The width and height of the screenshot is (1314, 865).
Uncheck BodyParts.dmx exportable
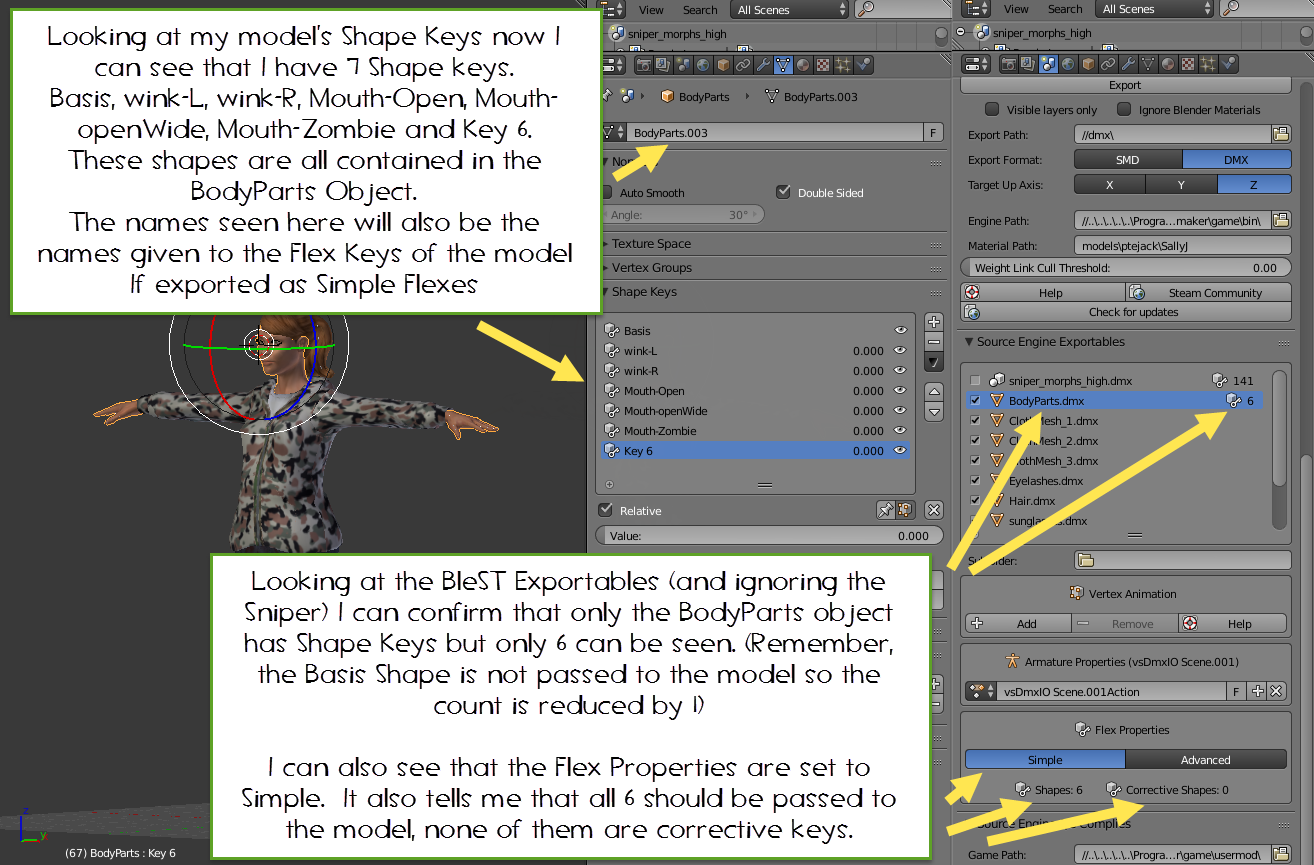click(975, 401)
